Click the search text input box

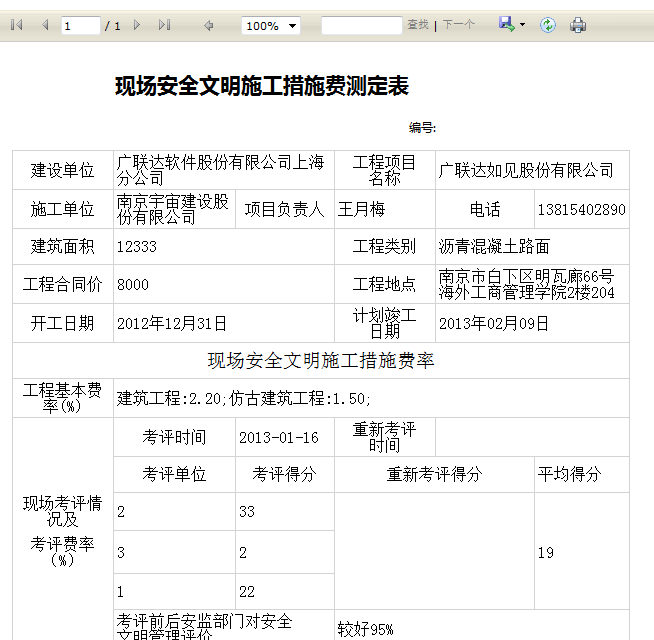pos(361,25)
